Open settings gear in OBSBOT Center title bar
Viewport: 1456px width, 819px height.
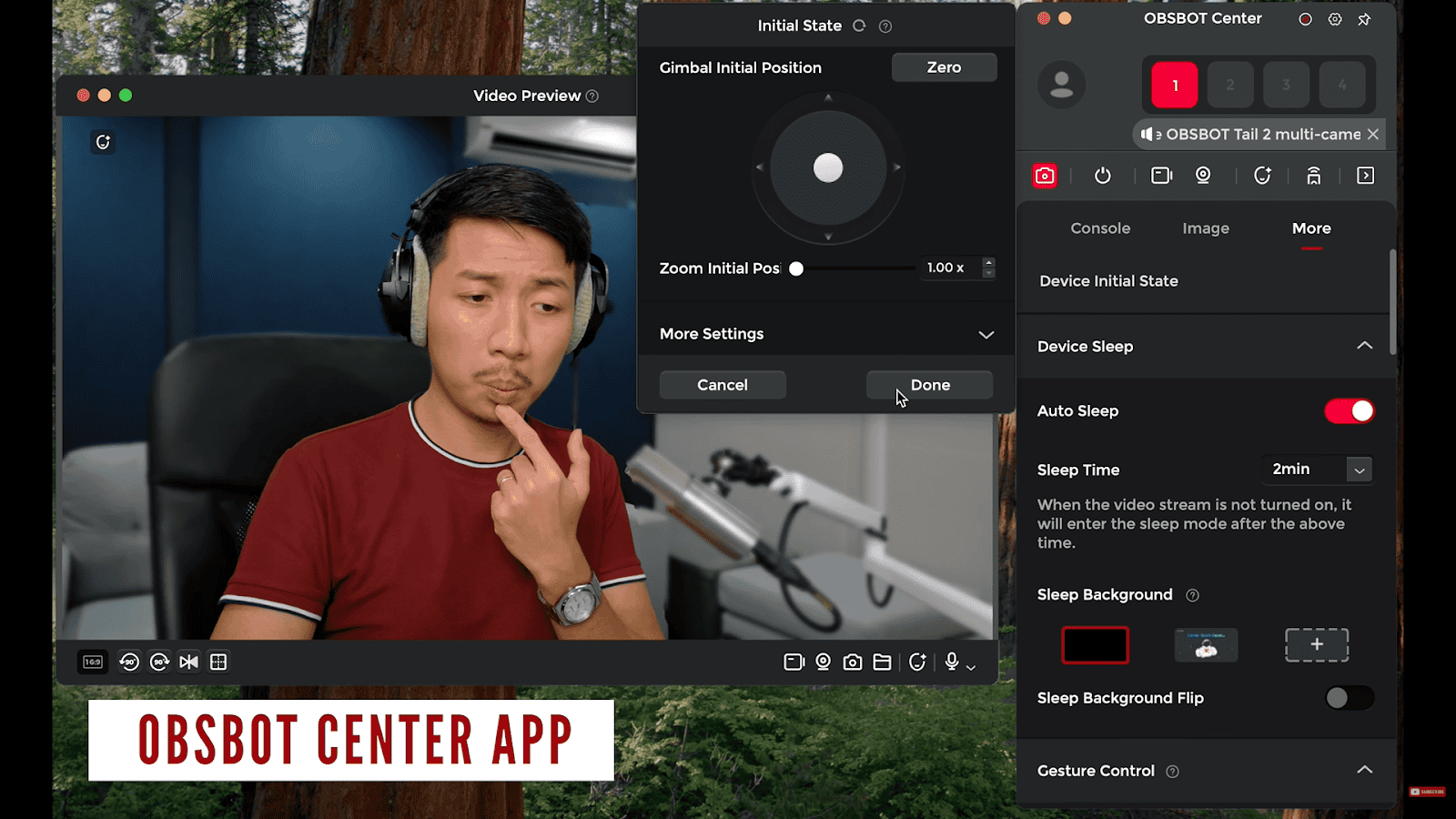[1335, 19]
